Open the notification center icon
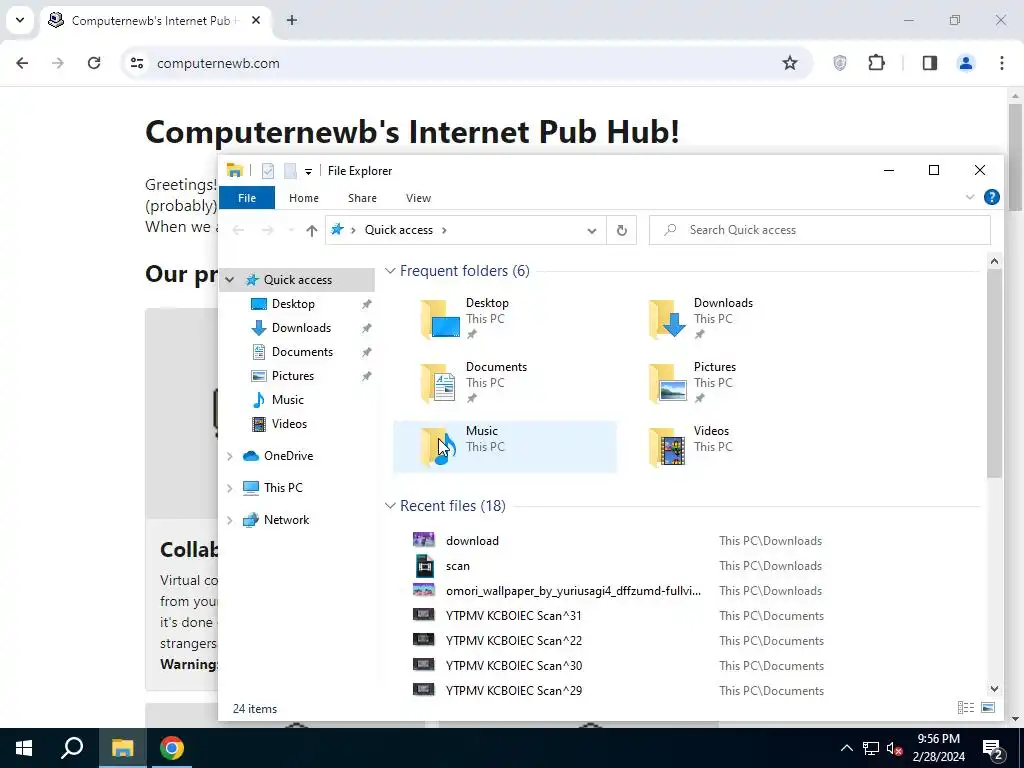 coord(992,748)
